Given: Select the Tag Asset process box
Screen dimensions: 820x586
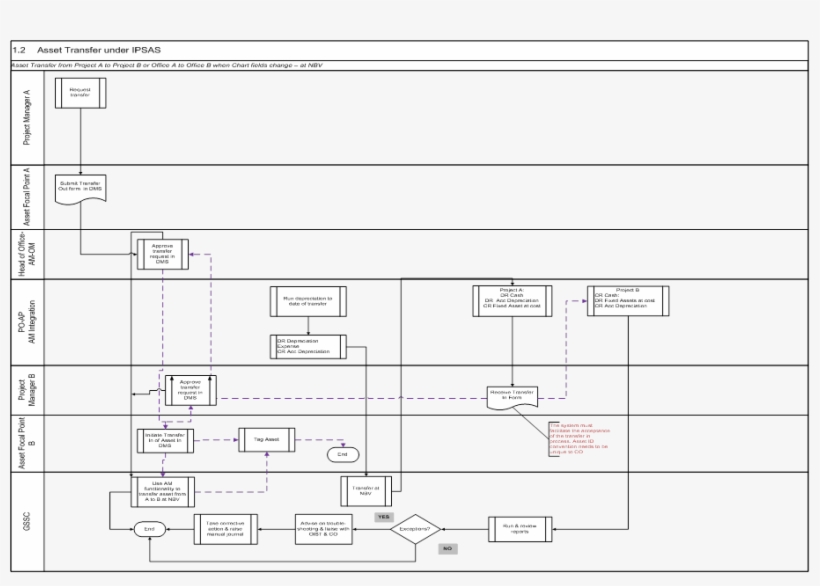Looking at the screenshot, I should click(265, 437).
